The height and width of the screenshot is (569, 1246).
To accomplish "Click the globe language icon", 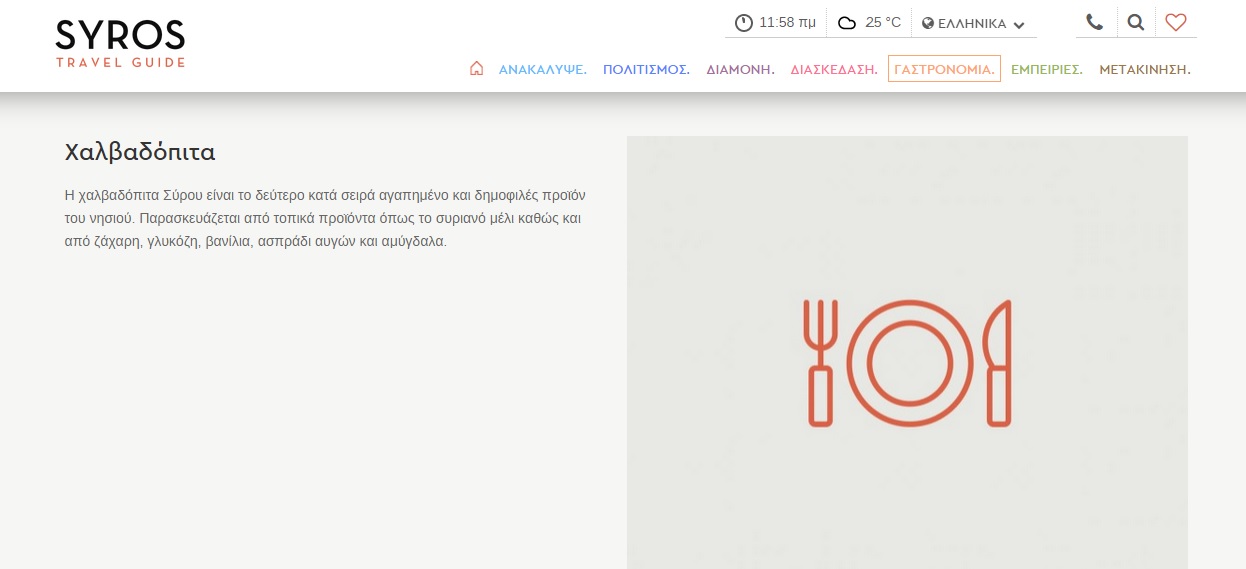I will (x=928, y=23).
